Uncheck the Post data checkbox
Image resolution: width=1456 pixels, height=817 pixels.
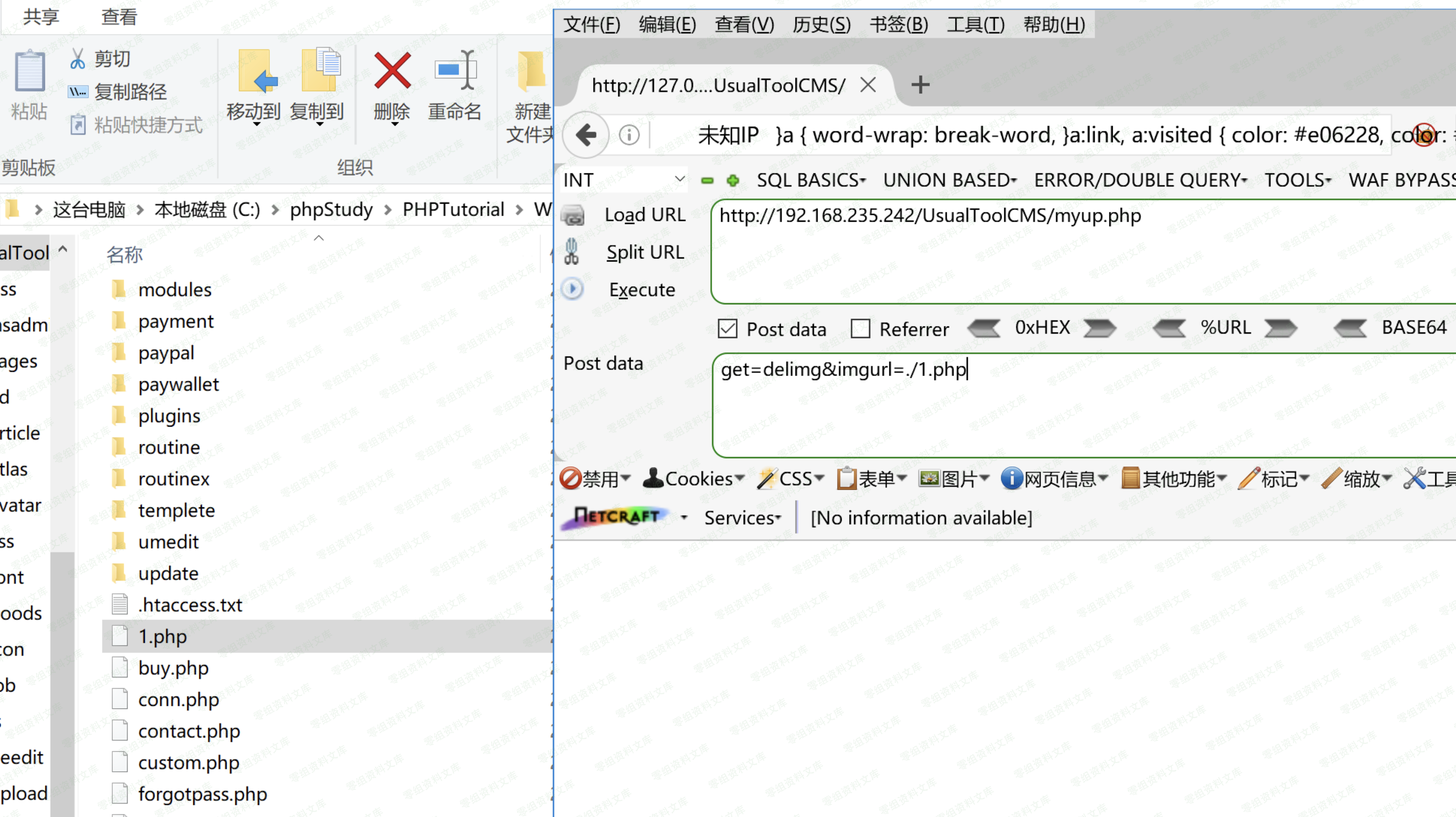pyautogui.click(x=728, y=329)
